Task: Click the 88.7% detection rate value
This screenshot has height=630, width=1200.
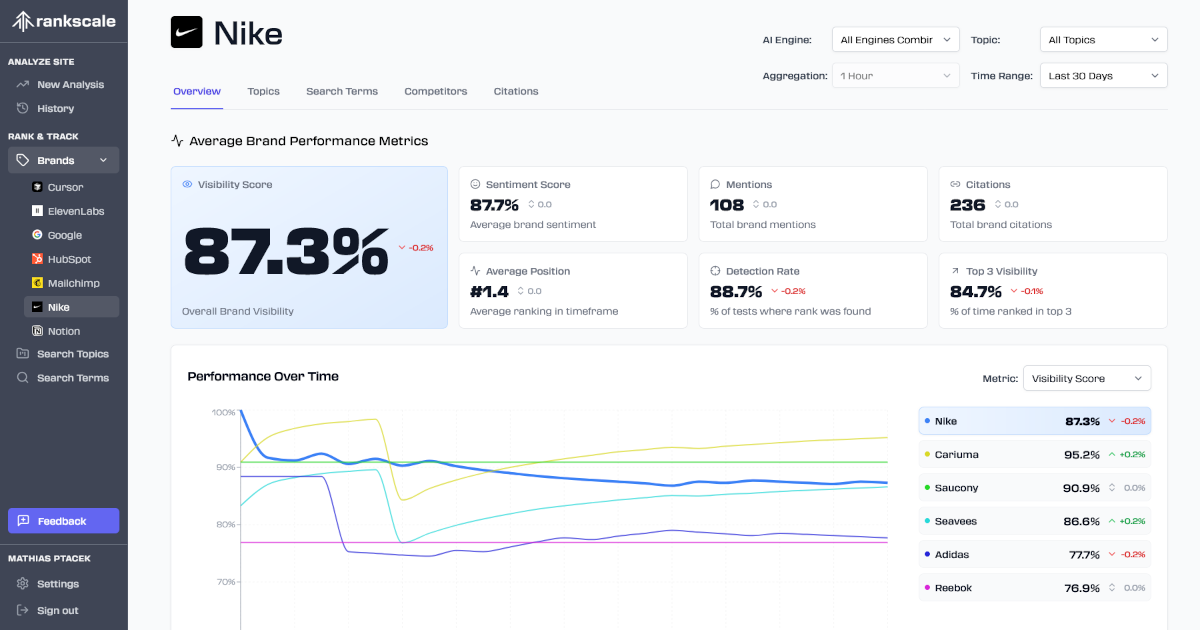Action: coord(736,291)
